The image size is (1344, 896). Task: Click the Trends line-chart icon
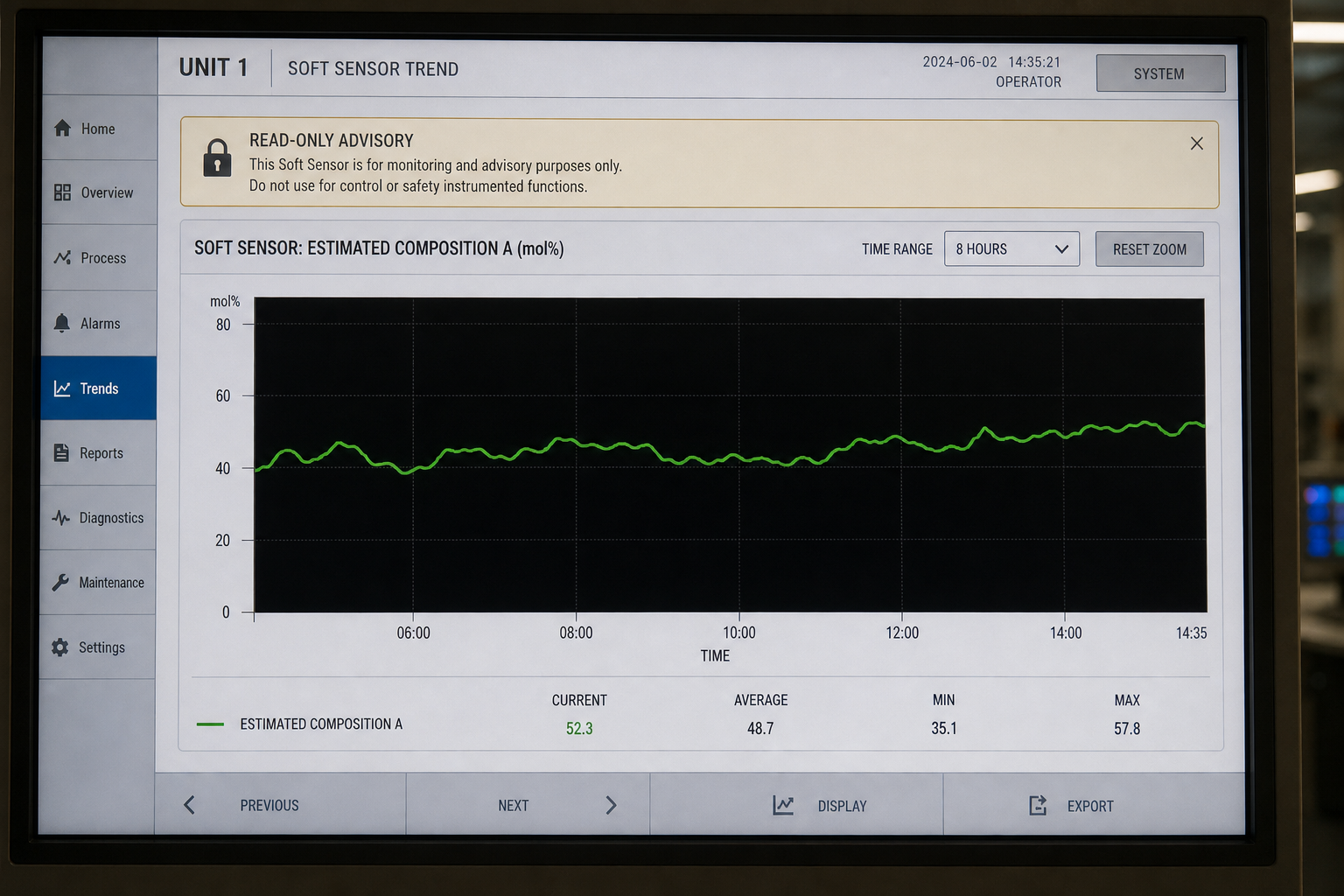pos(62,388)
